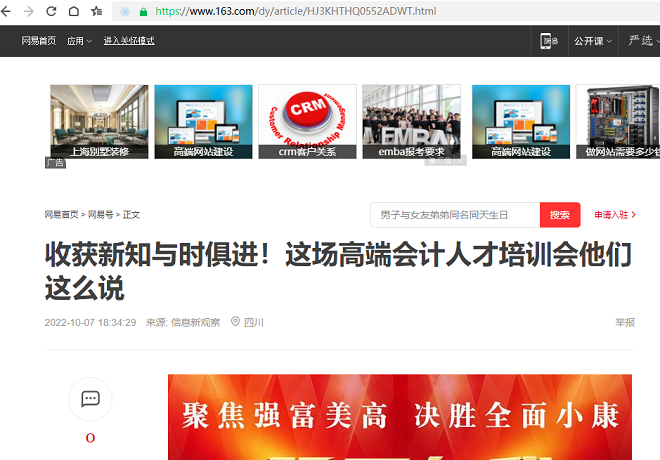The width and height of the screenshot is (660, 460).
Task: Open 网易首页 in top navigation
Action: pyautogui.click(x=39, y=41)
